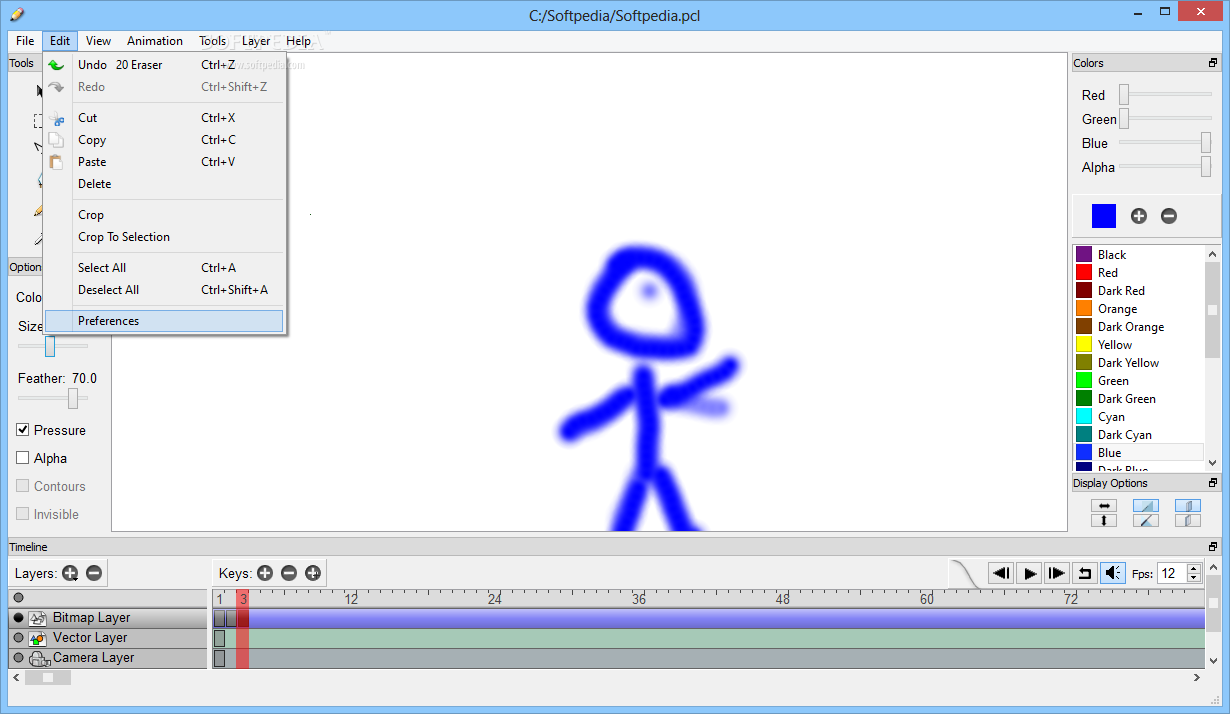
Task: Toggle the Invisible checkbox
Action: coord(23,514)
